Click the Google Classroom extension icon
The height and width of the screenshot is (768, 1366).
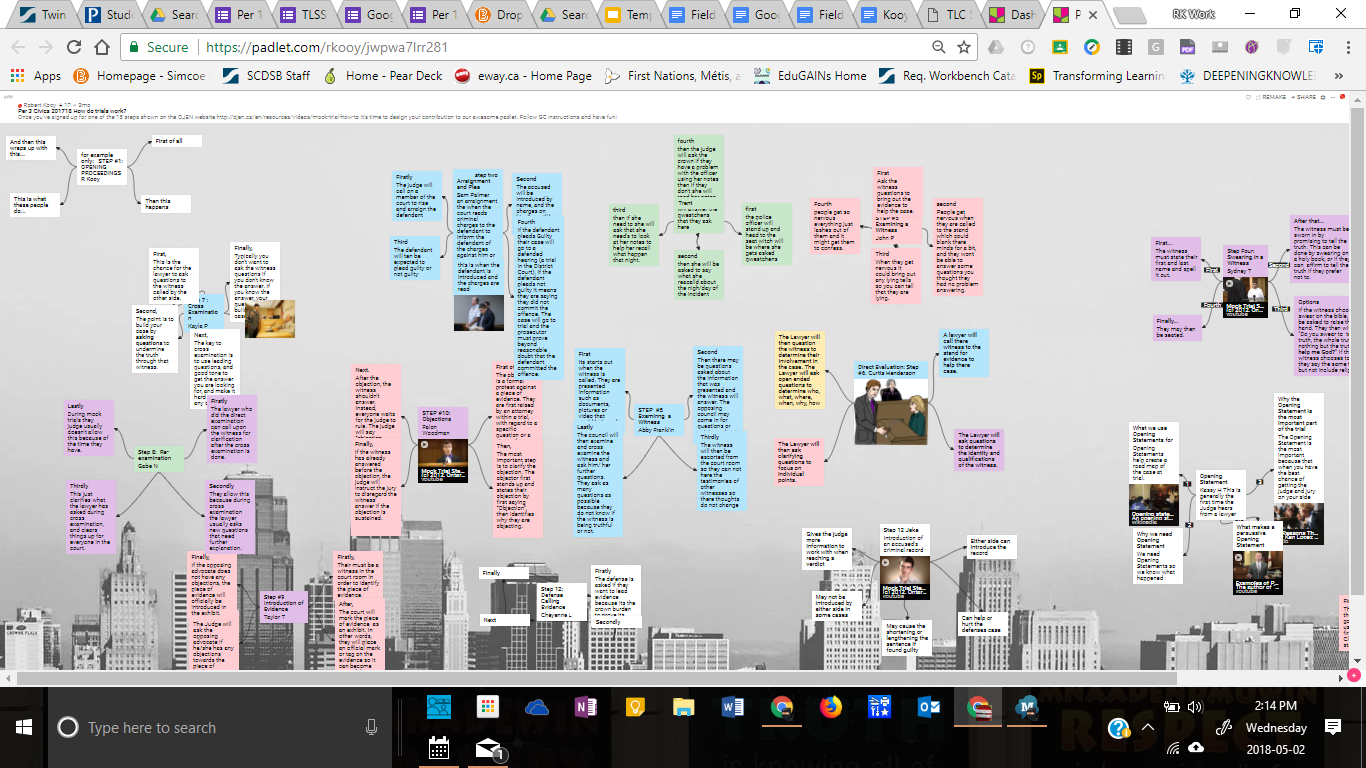[x=1059, y=47]
